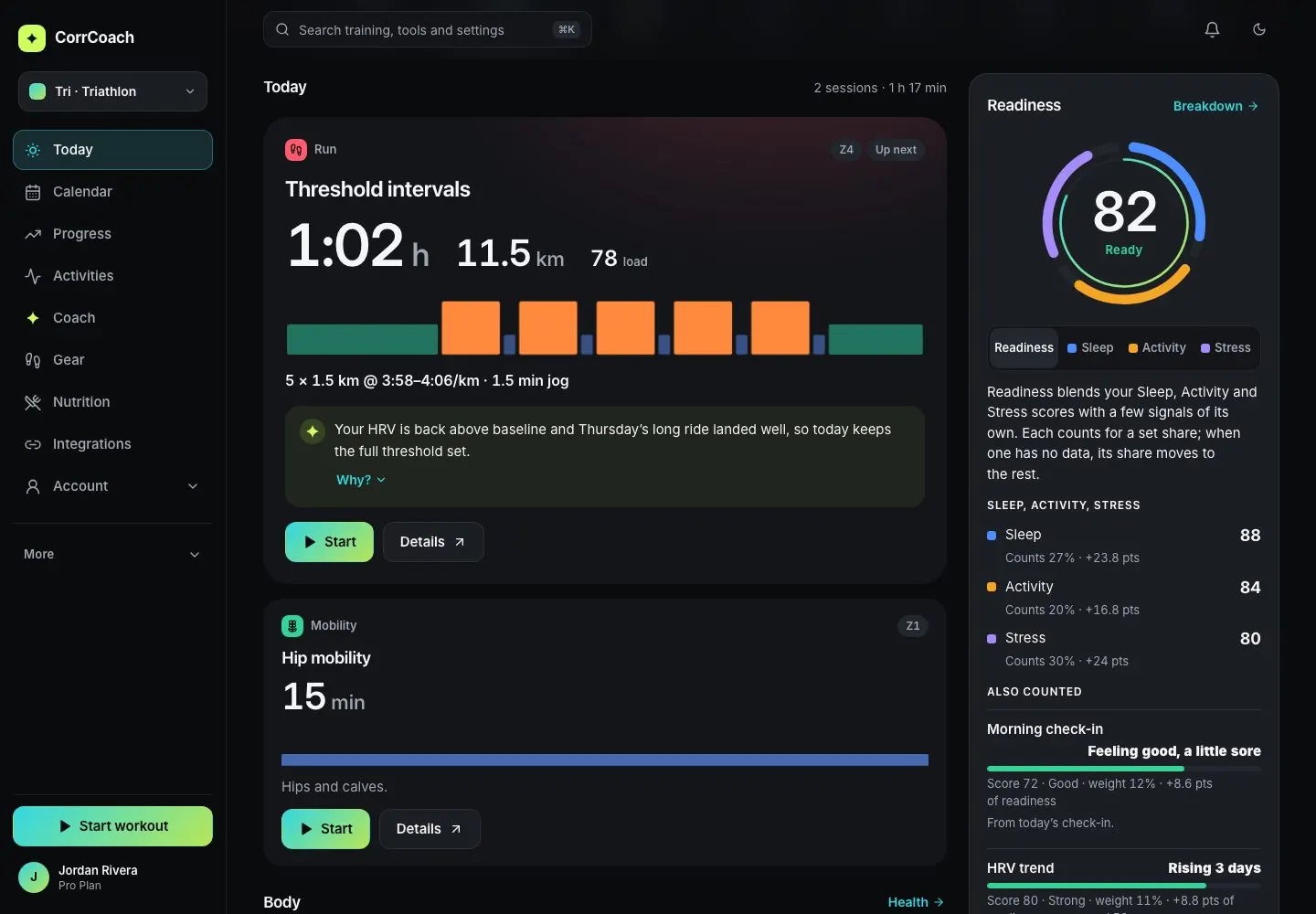Open the Health link

coord(916,902)
